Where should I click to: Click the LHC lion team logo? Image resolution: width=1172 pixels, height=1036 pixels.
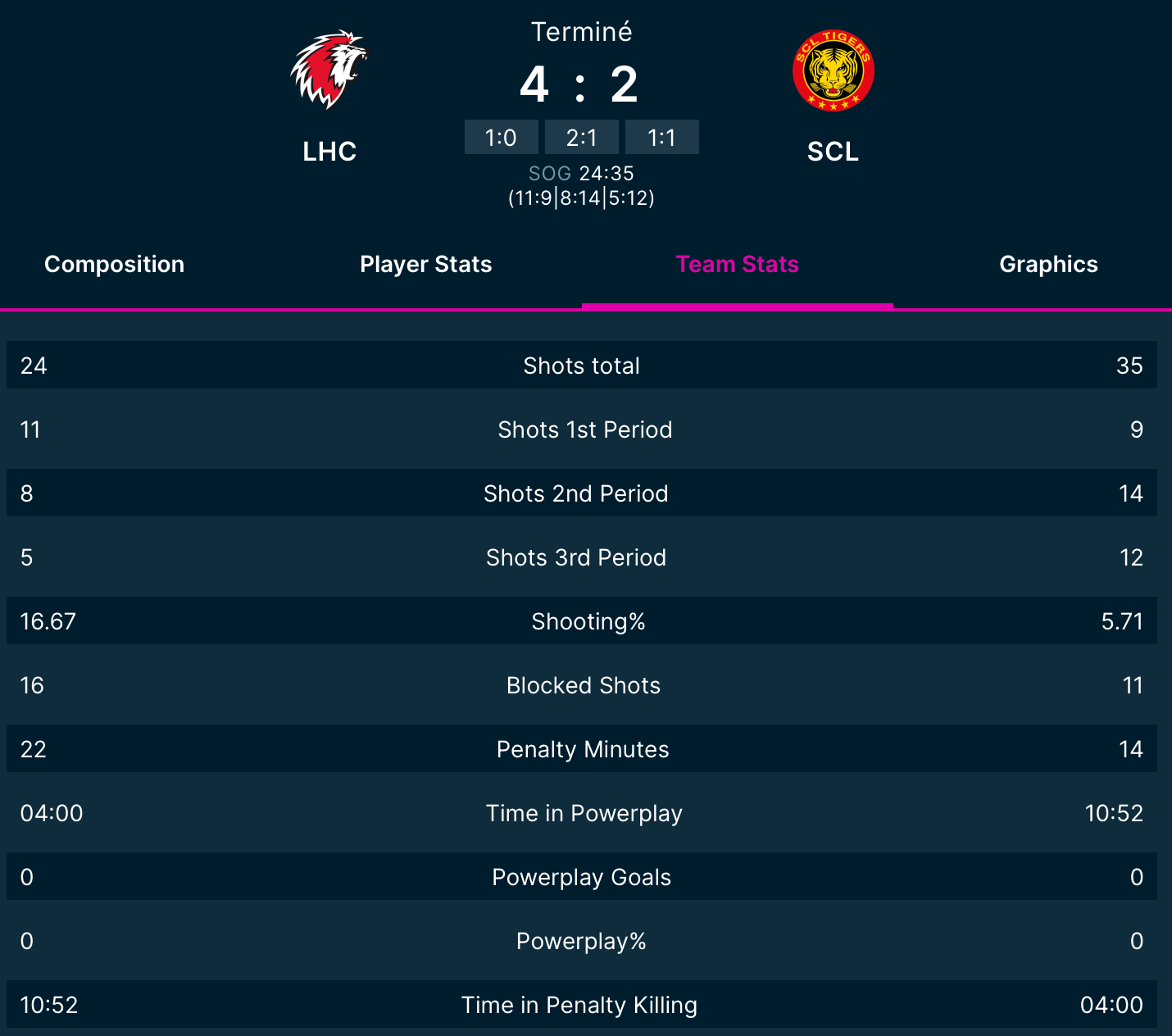coord(329,70)
